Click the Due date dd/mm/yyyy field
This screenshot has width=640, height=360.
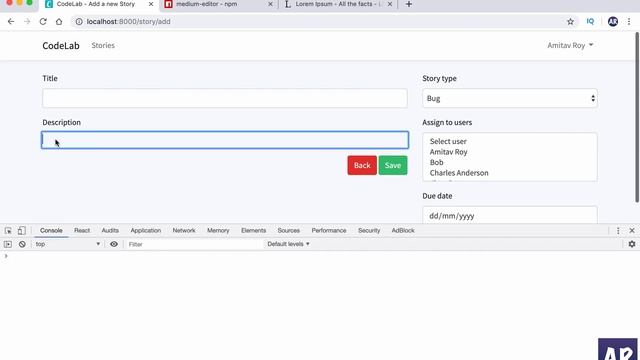pyautogui.click(x=510, y=215)
